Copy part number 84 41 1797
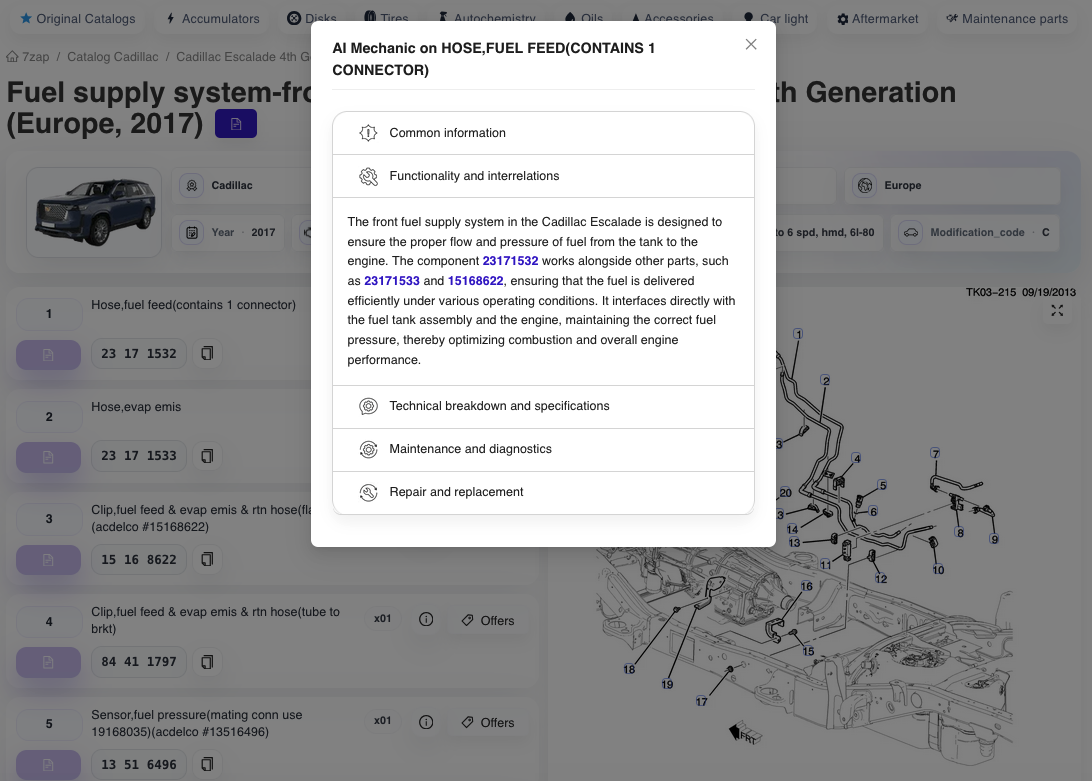 [207, 662]
